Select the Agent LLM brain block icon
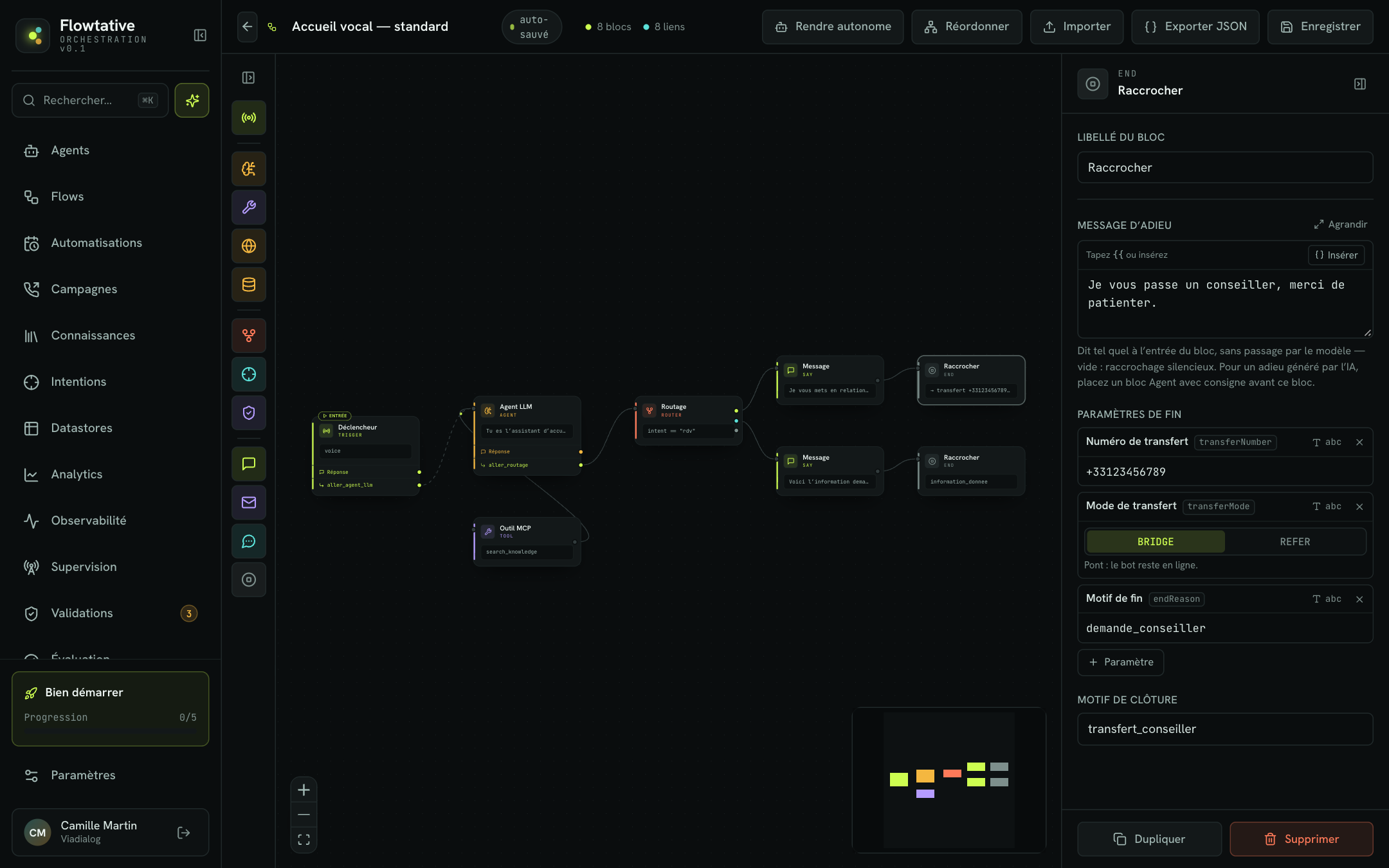The image size is (1389, 868). (249, 168)
